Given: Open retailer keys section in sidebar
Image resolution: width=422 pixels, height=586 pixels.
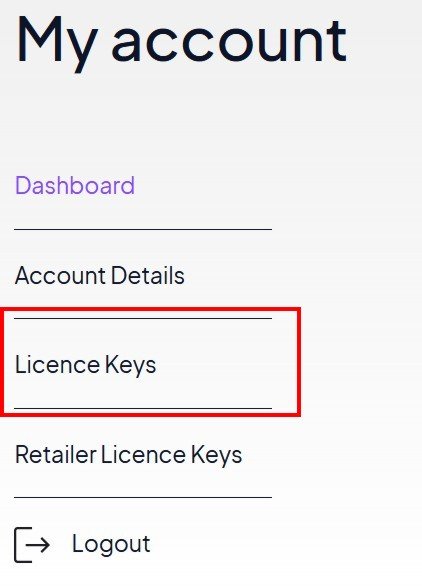Looking at the screenshot, I should point(128,455).
